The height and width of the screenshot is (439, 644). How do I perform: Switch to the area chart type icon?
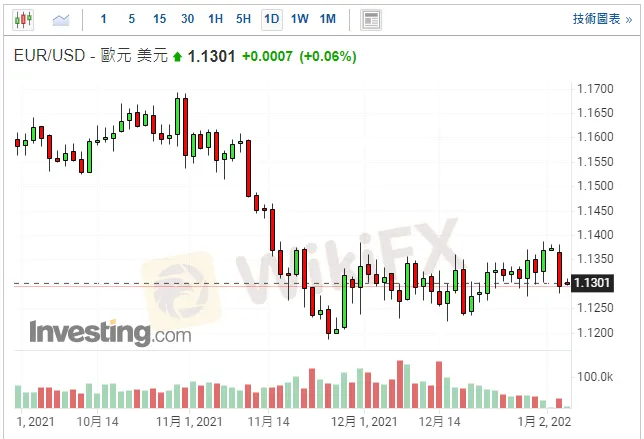[62, 19]
